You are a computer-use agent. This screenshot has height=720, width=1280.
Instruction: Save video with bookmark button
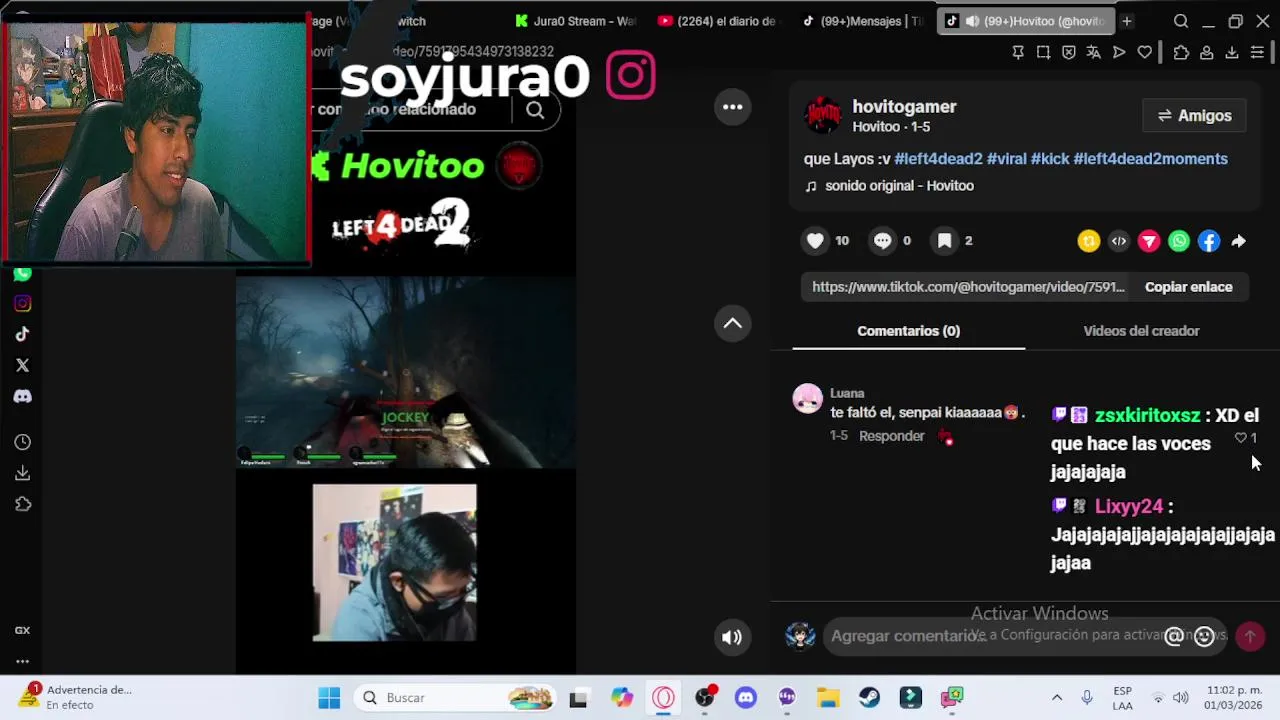point(944,240)
